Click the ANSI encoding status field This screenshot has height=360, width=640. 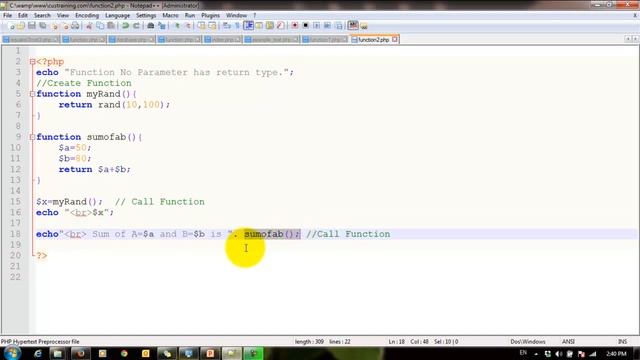[568, 342]
